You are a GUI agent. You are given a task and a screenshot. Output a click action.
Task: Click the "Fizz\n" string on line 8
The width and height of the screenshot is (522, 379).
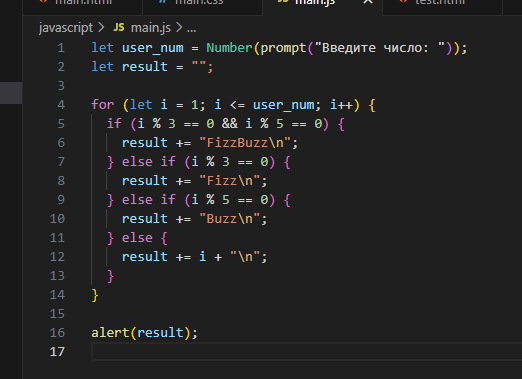[x=230, y=181]
